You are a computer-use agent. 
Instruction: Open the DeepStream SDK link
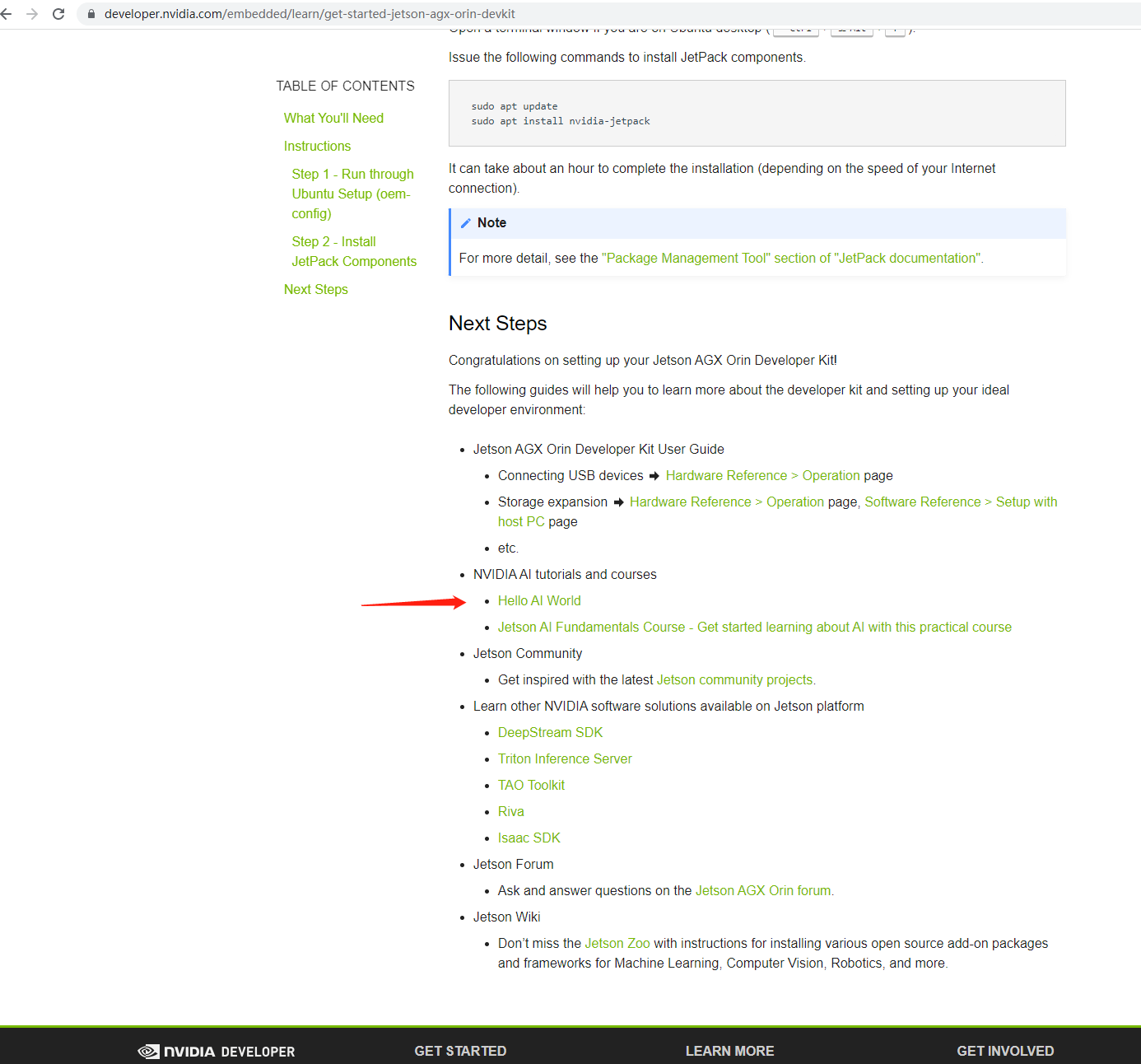point(550,732)
